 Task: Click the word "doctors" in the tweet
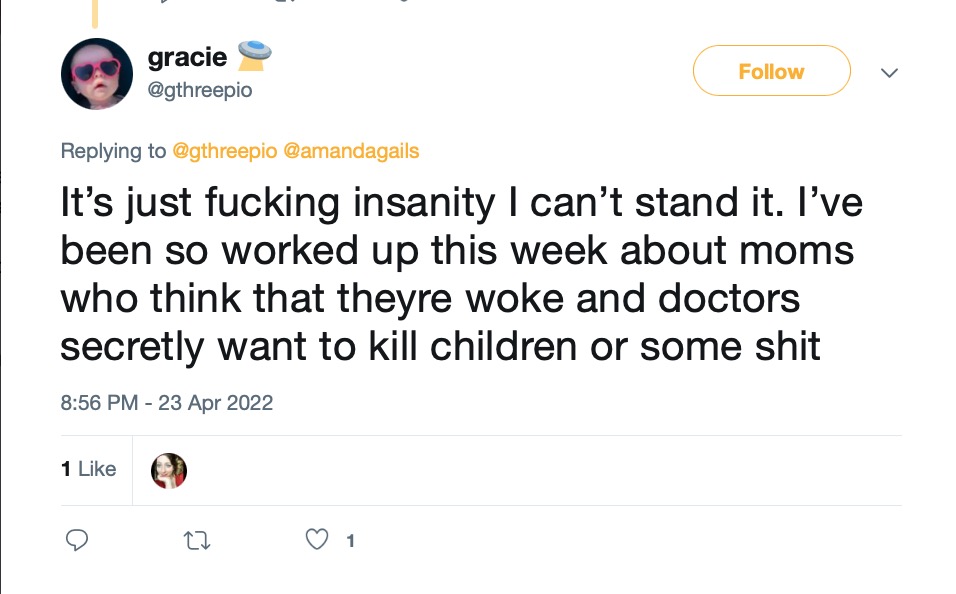[x=729, y=299]
